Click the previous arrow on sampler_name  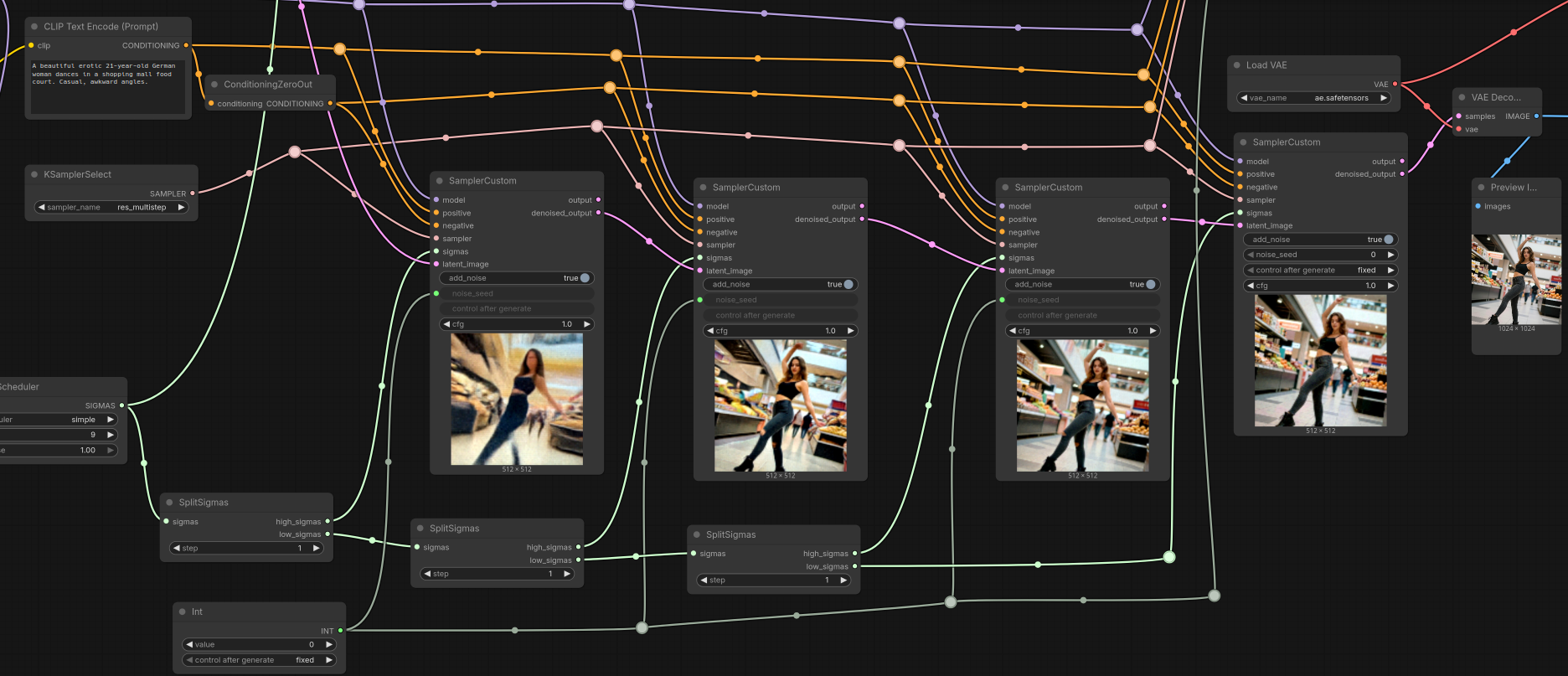tap(41, 207)
